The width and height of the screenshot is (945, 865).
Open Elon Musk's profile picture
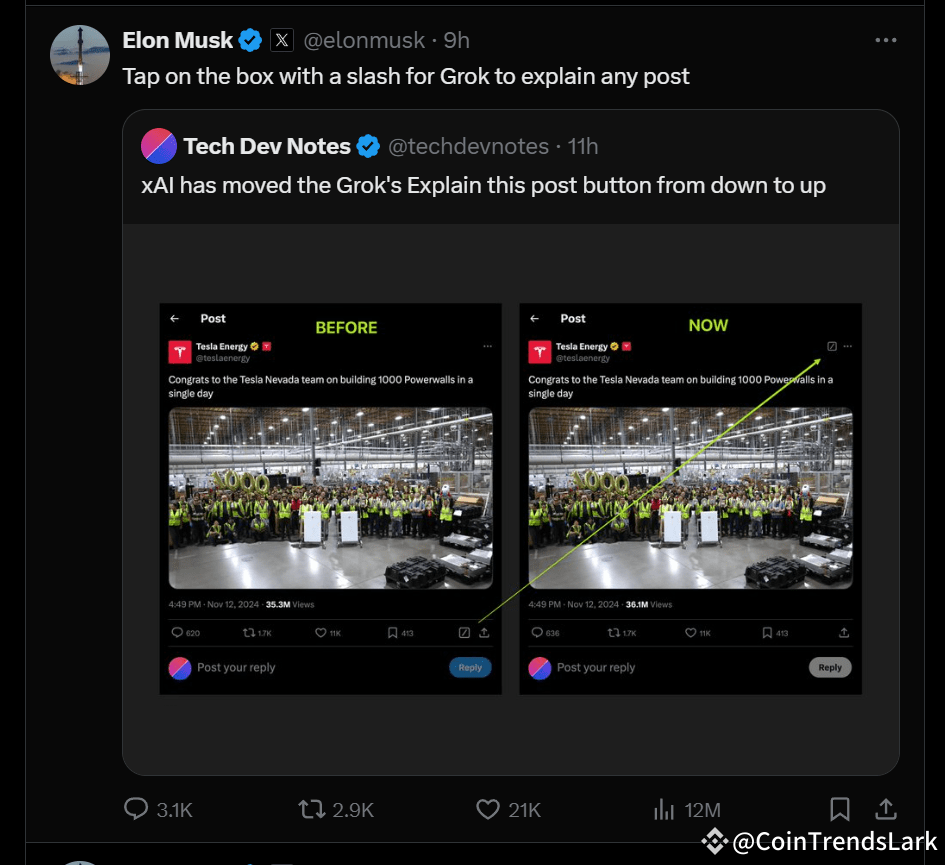80,55
